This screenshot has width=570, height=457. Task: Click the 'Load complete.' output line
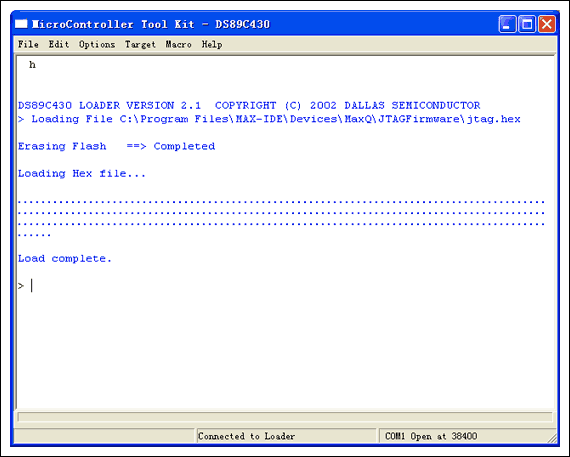65,259
